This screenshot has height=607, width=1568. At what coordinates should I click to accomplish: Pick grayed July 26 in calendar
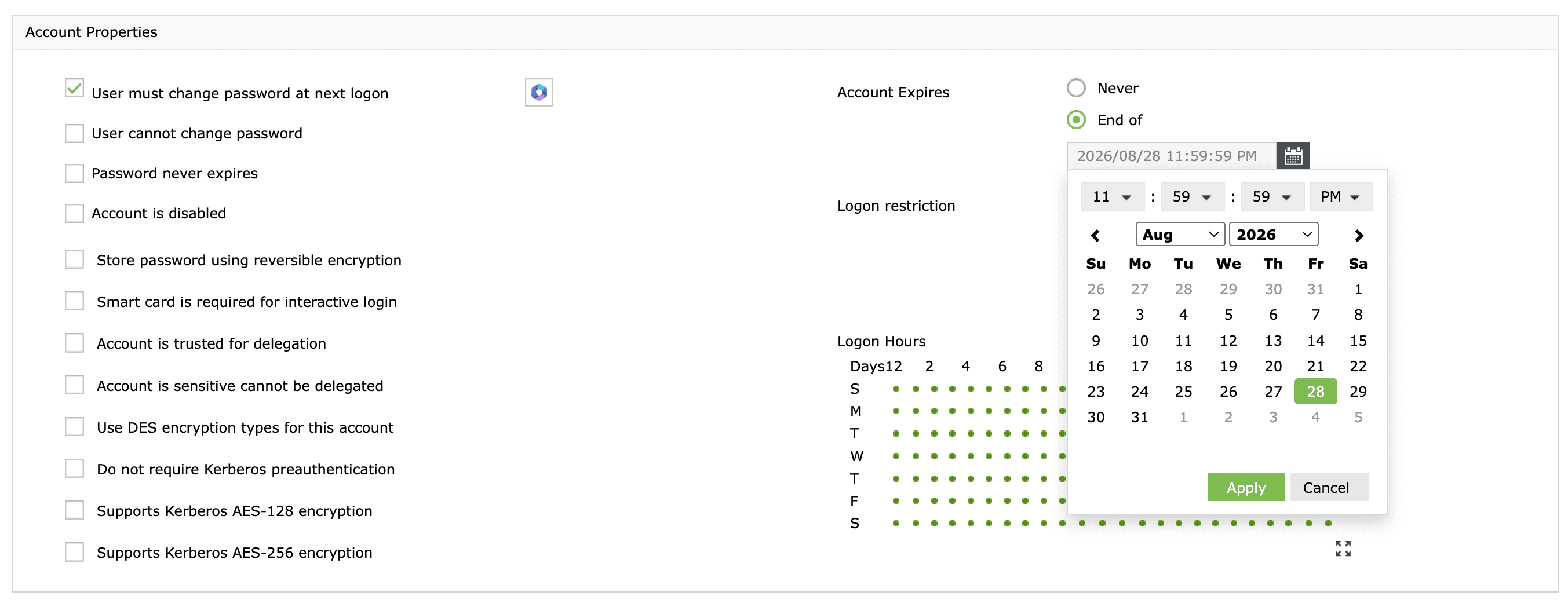(x=1096, y=290)
